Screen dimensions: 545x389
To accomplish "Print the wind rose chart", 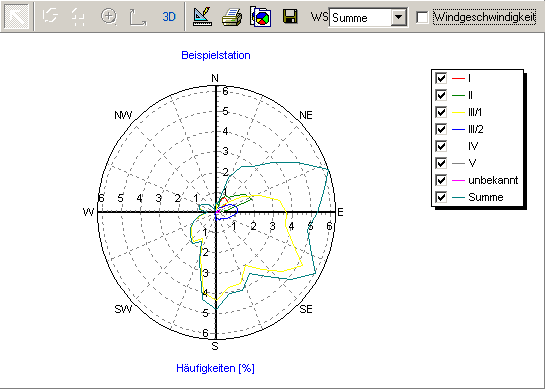I will 232,17.
